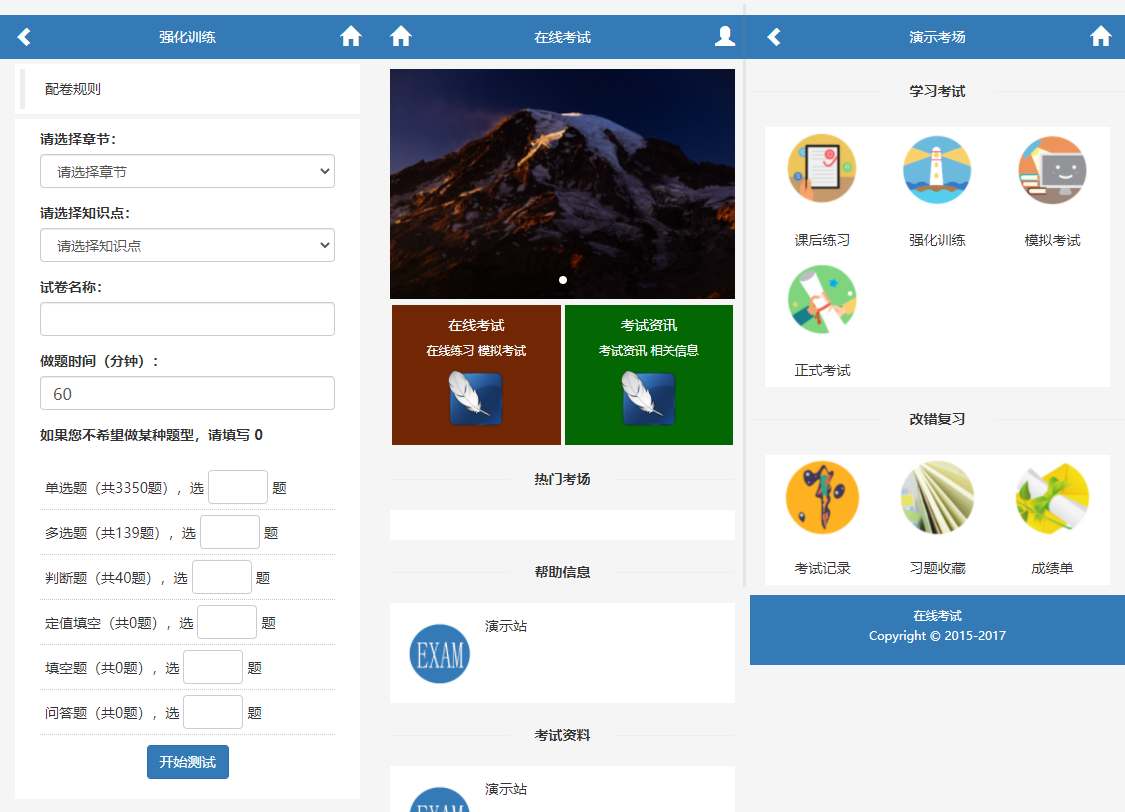1125x812 pixels.
Task: Click the 请选择知识点: label
Action: coord(85,213)
